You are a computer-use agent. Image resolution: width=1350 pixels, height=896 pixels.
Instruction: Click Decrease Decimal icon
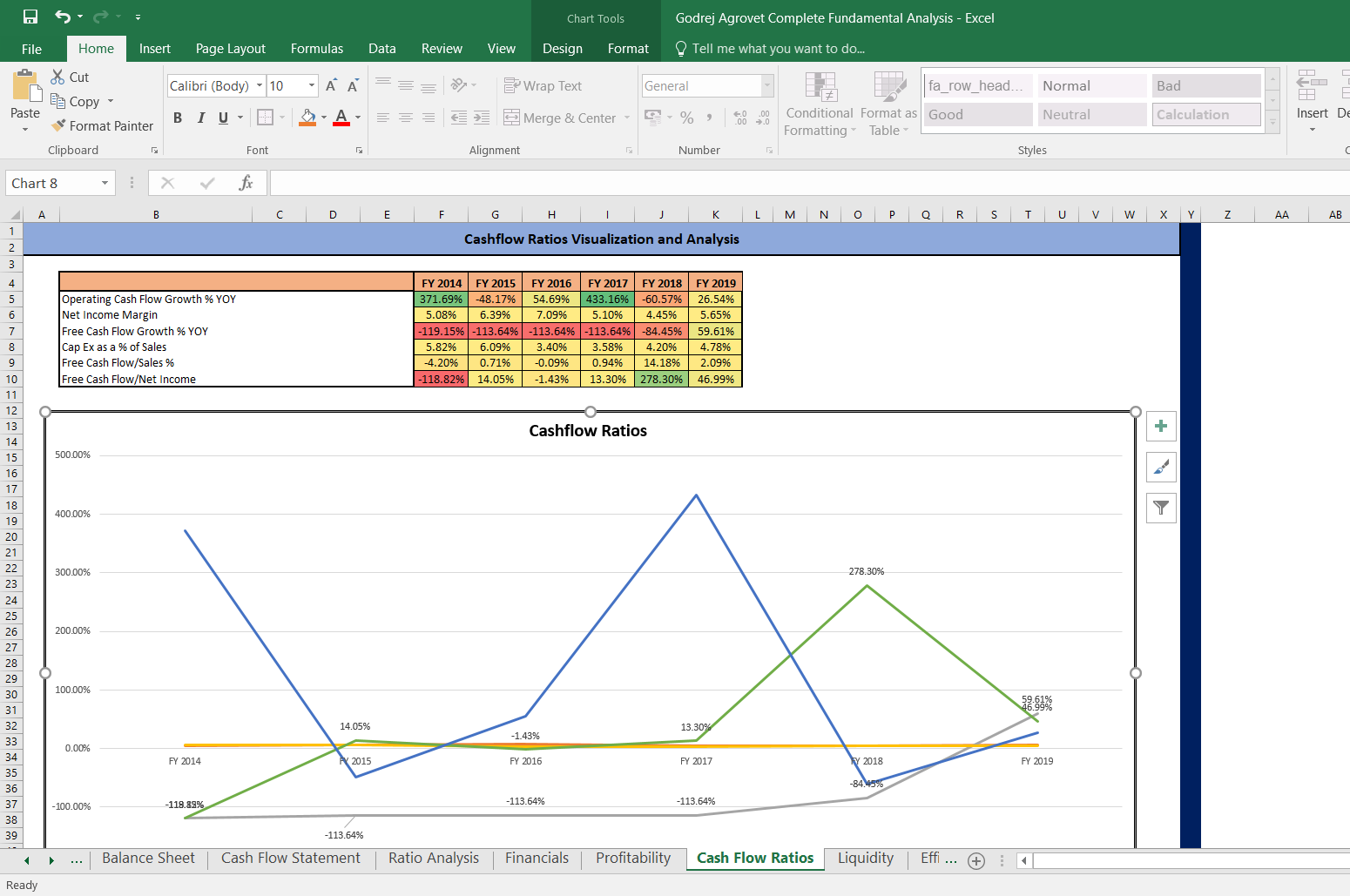coord(763,118)
